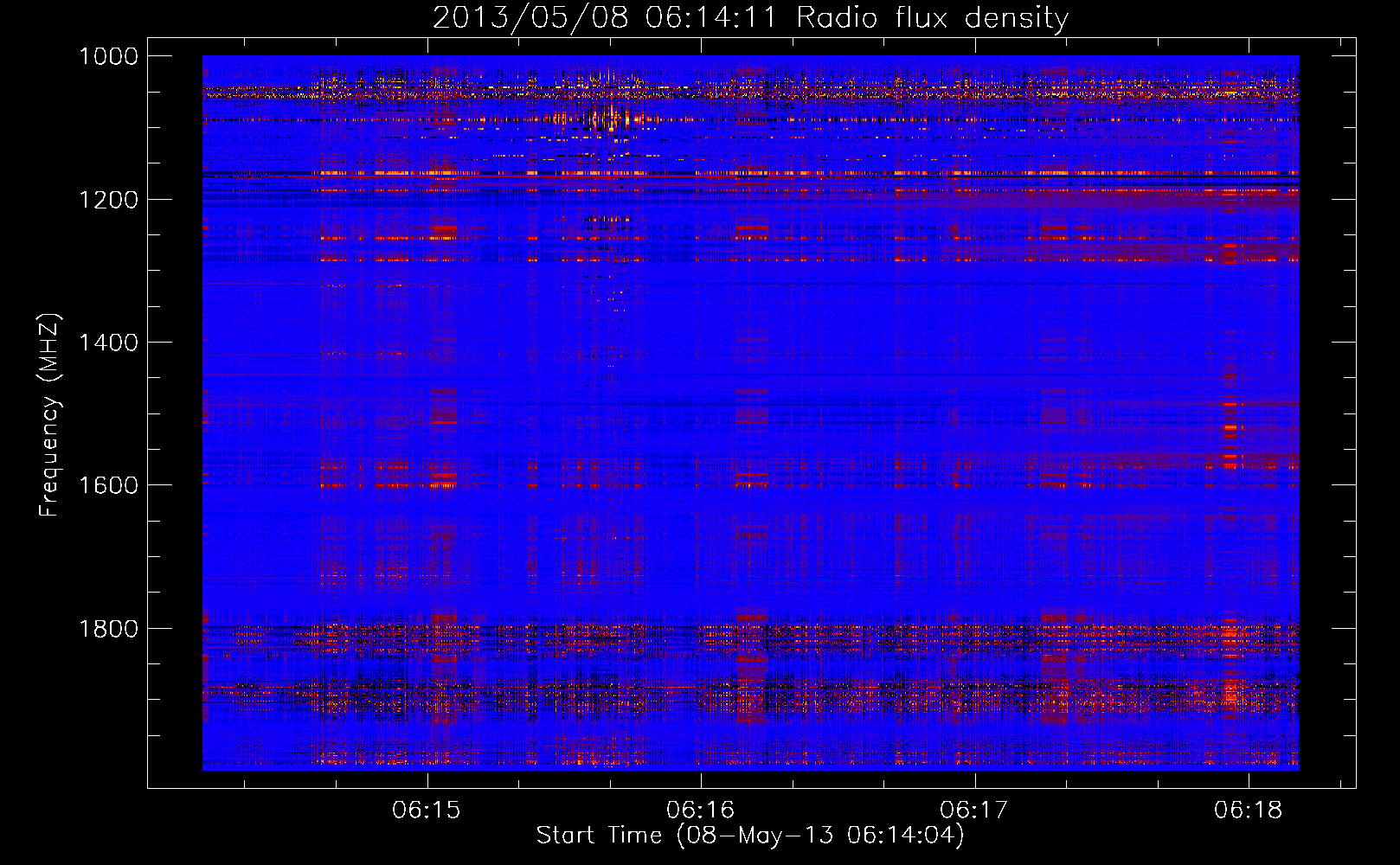Image resolution: width=1400 pixels, height=865 pixels.
Task: Click the 1400 frequency tick label
Action: tap(108, 343)
